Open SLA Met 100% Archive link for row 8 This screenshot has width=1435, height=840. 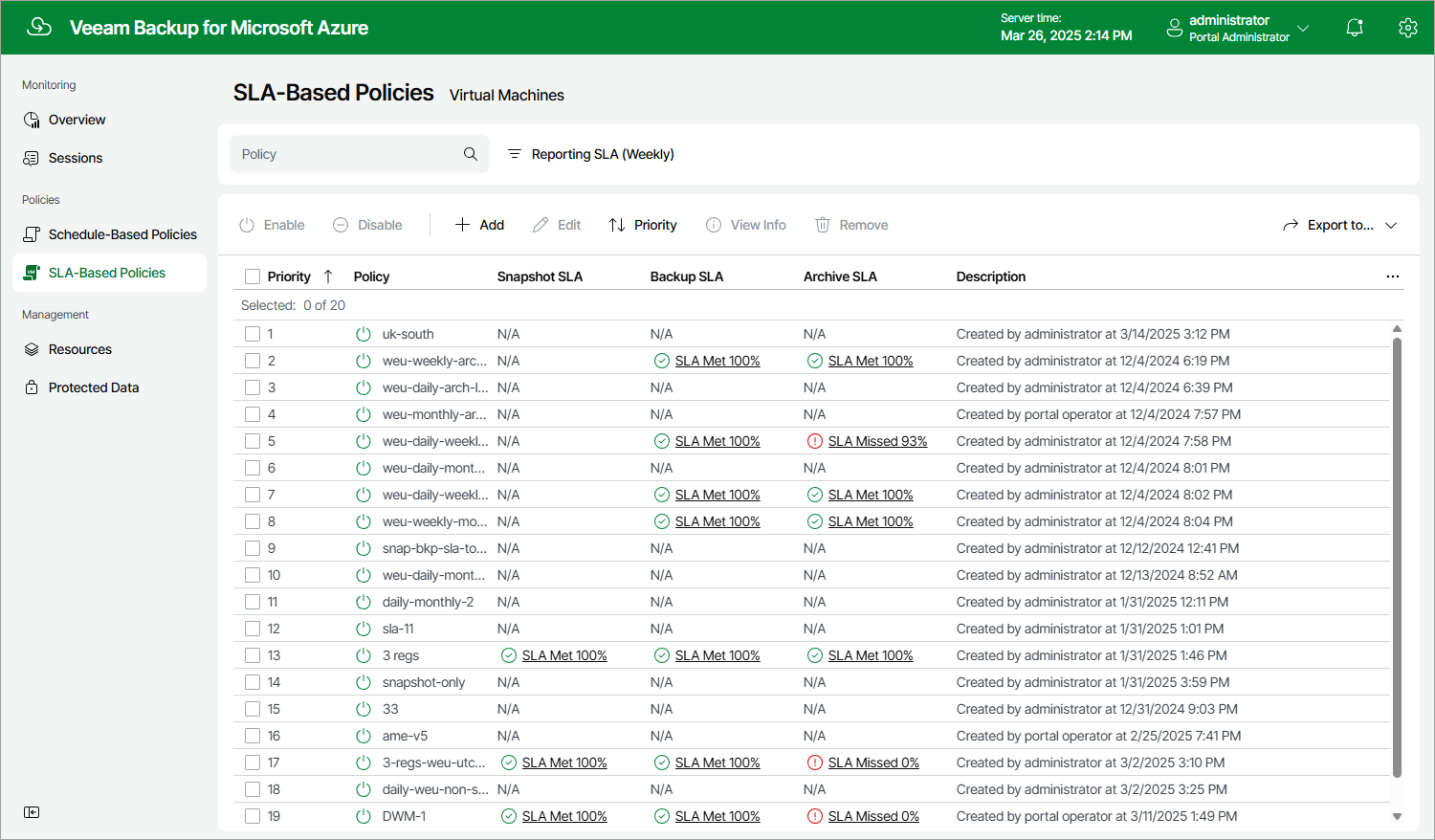pos(871,521)
